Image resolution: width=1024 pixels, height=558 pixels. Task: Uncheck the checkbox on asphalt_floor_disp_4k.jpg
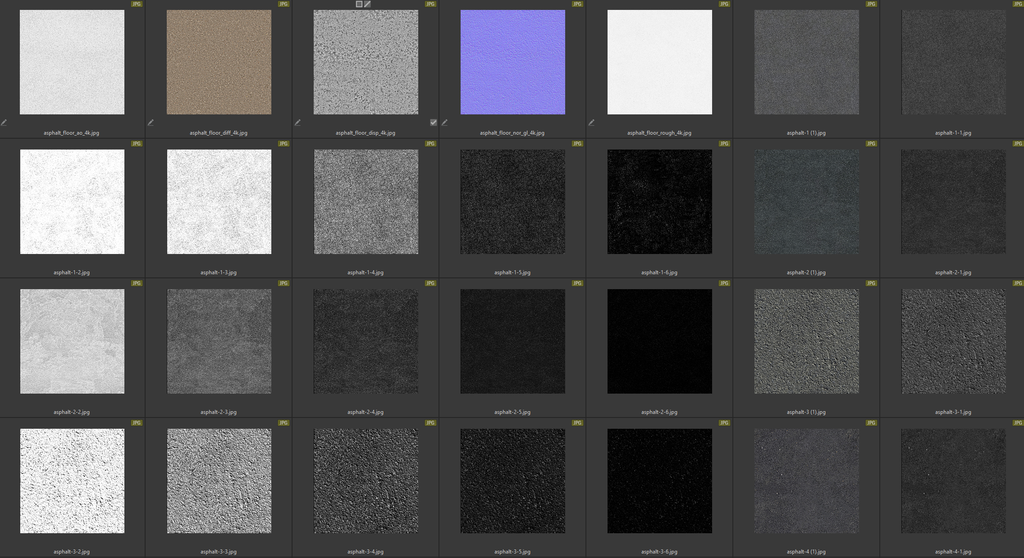click(x=433, y=122)
